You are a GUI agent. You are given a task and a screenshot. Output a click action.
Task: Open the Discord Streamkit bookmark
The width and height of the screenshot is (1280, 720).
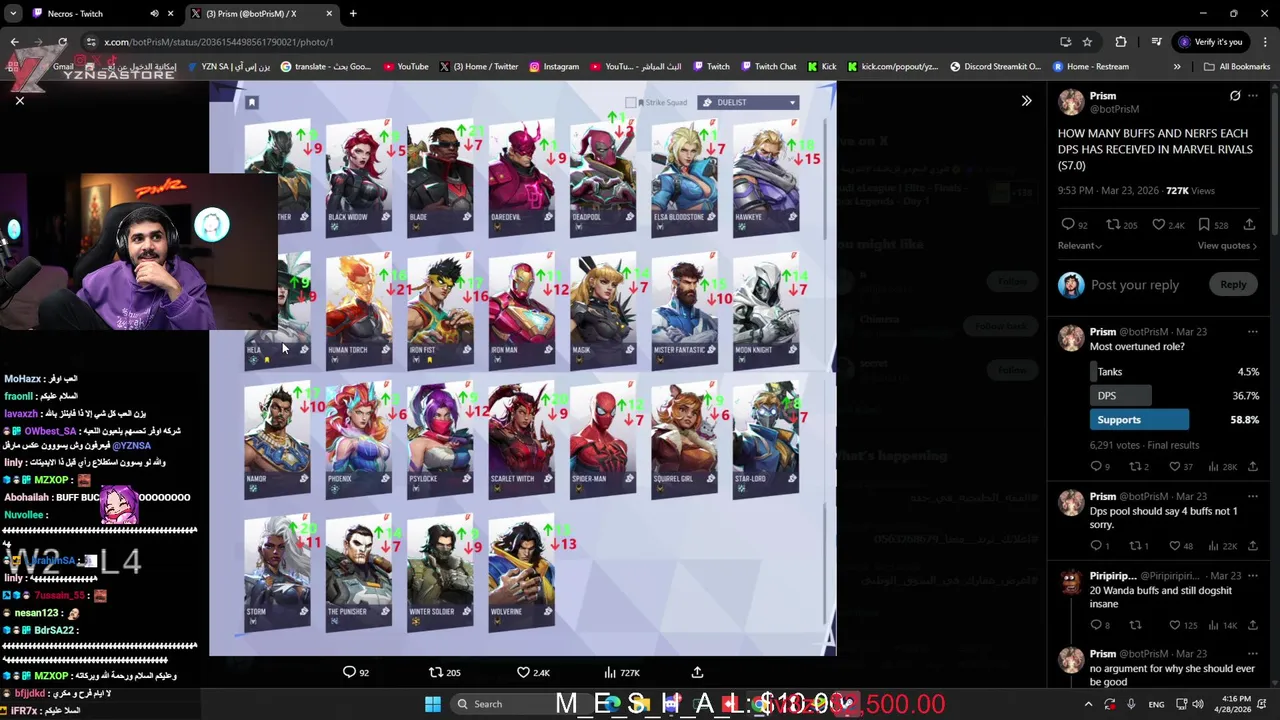995,67
